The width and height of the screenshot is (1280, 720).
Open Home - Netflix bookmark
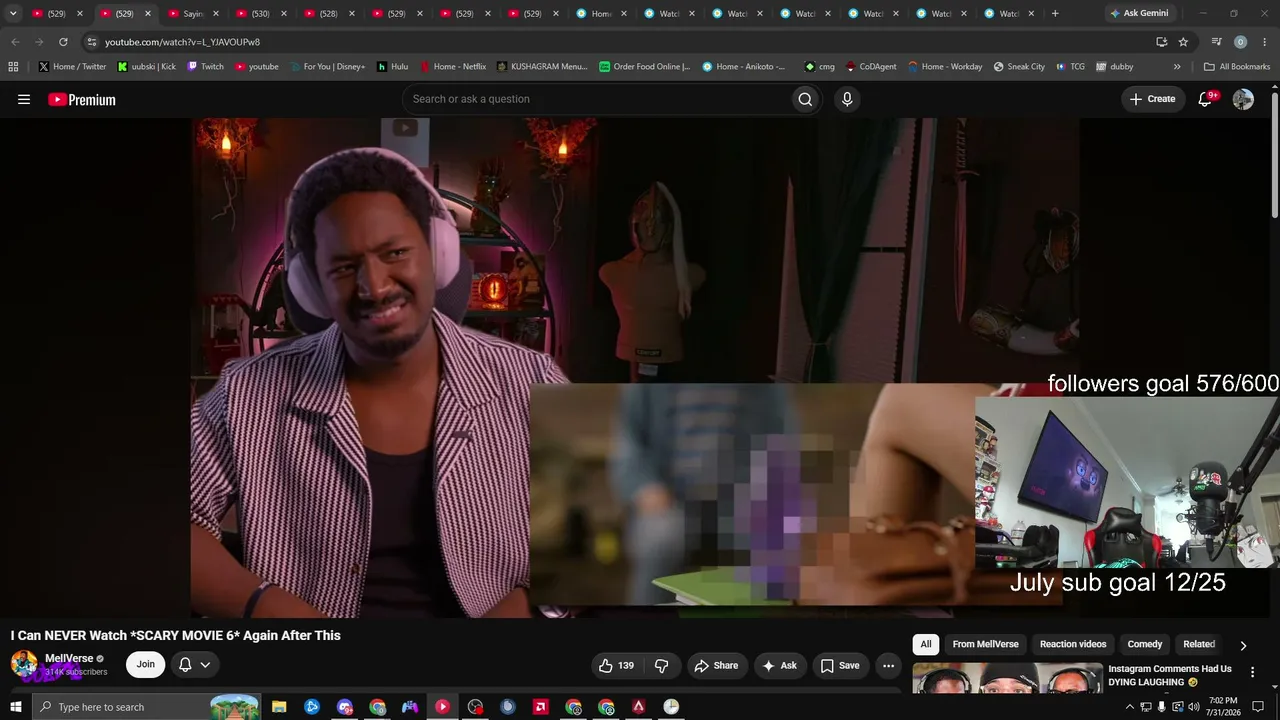[x=452, y=67]
